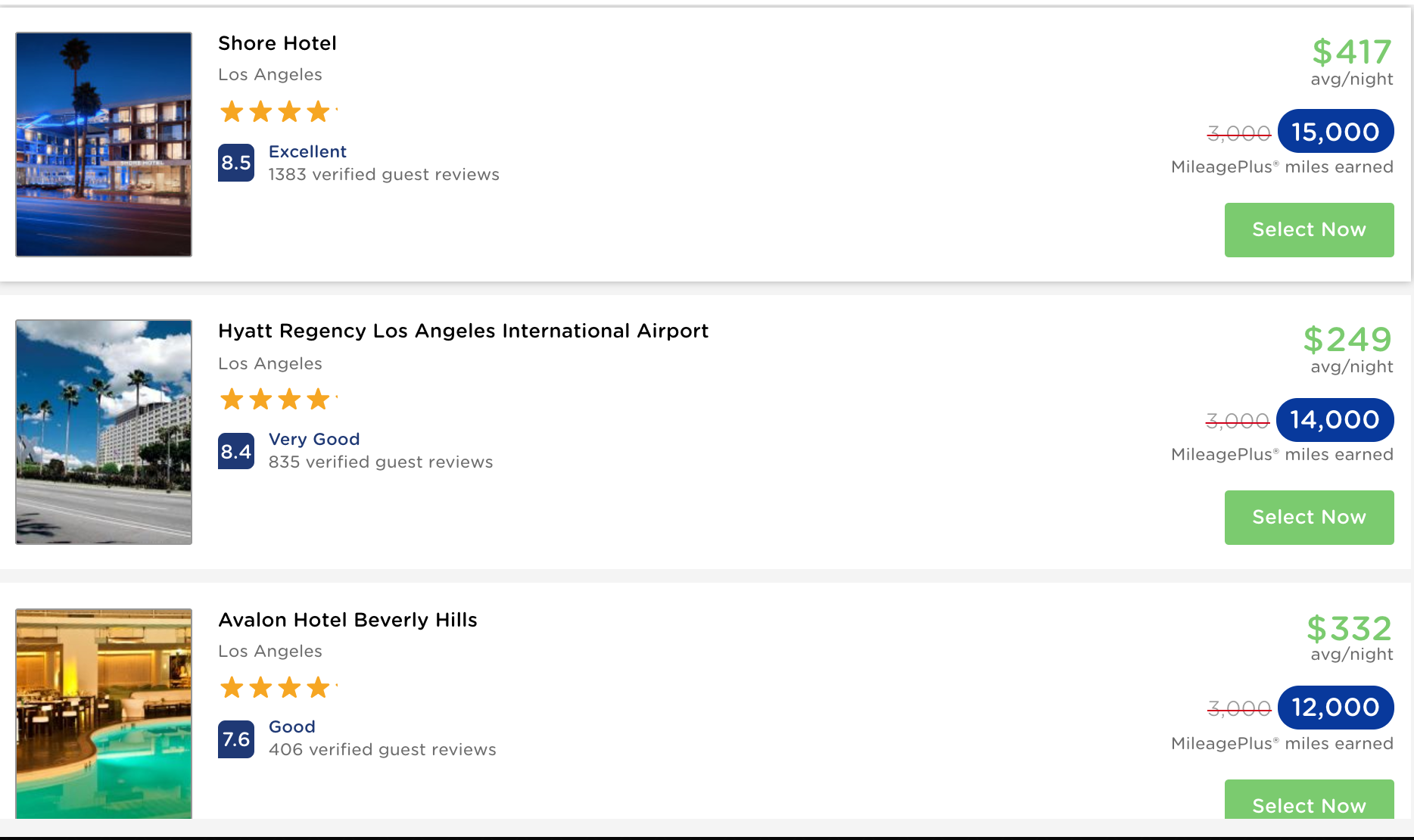
Task: Click the 15,000 miles badge
Action: [x=1336, y=132]
